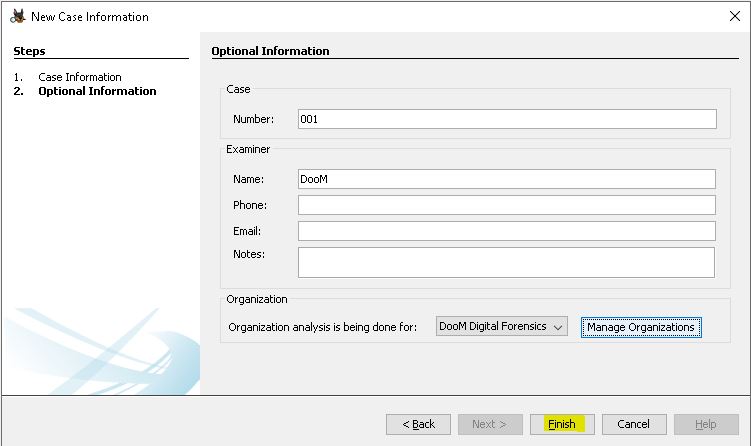Click into the Email text field
The height and width of the screenshot is (446, 751).
pos(507,231)
